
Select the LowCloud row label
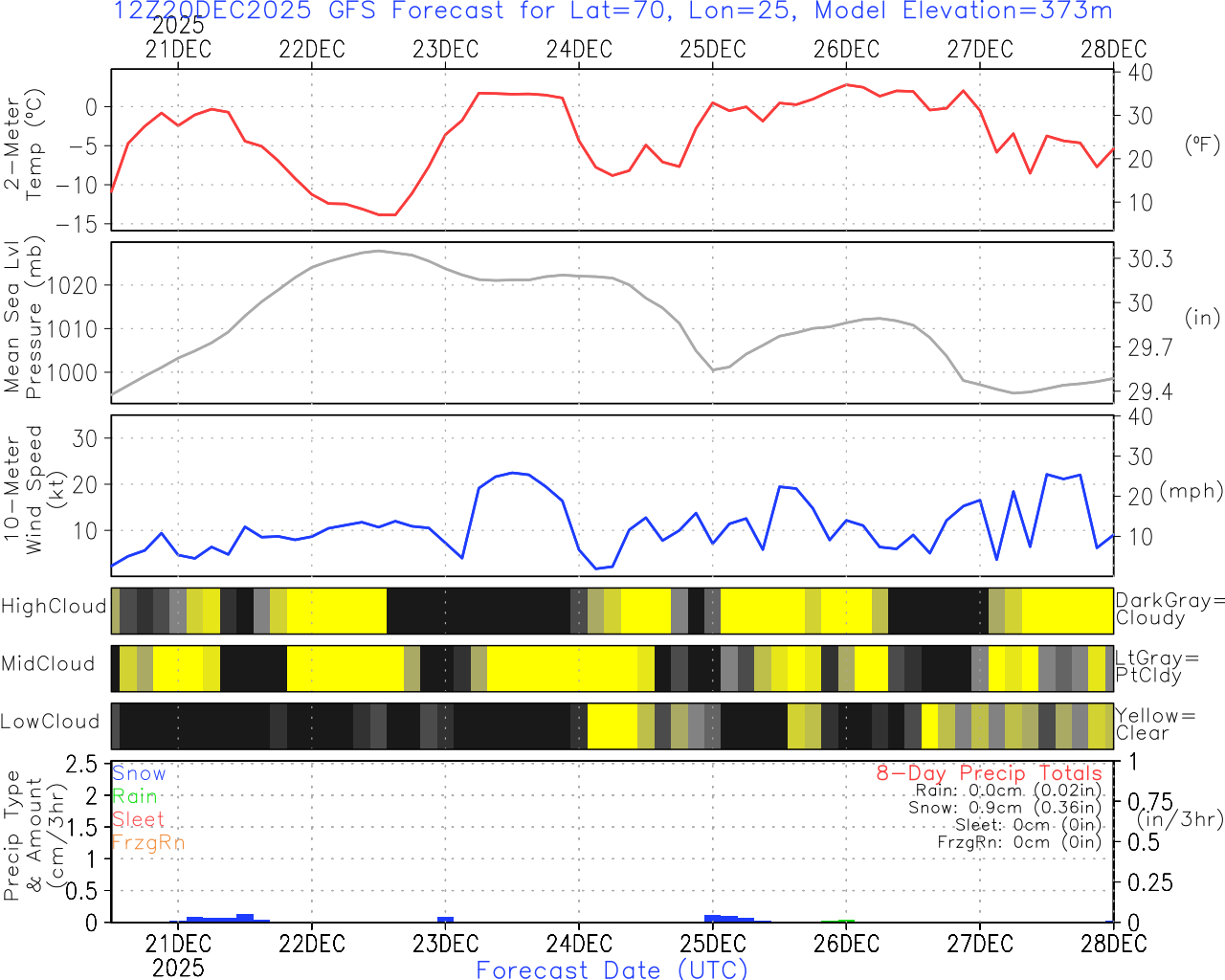point(50,722)
